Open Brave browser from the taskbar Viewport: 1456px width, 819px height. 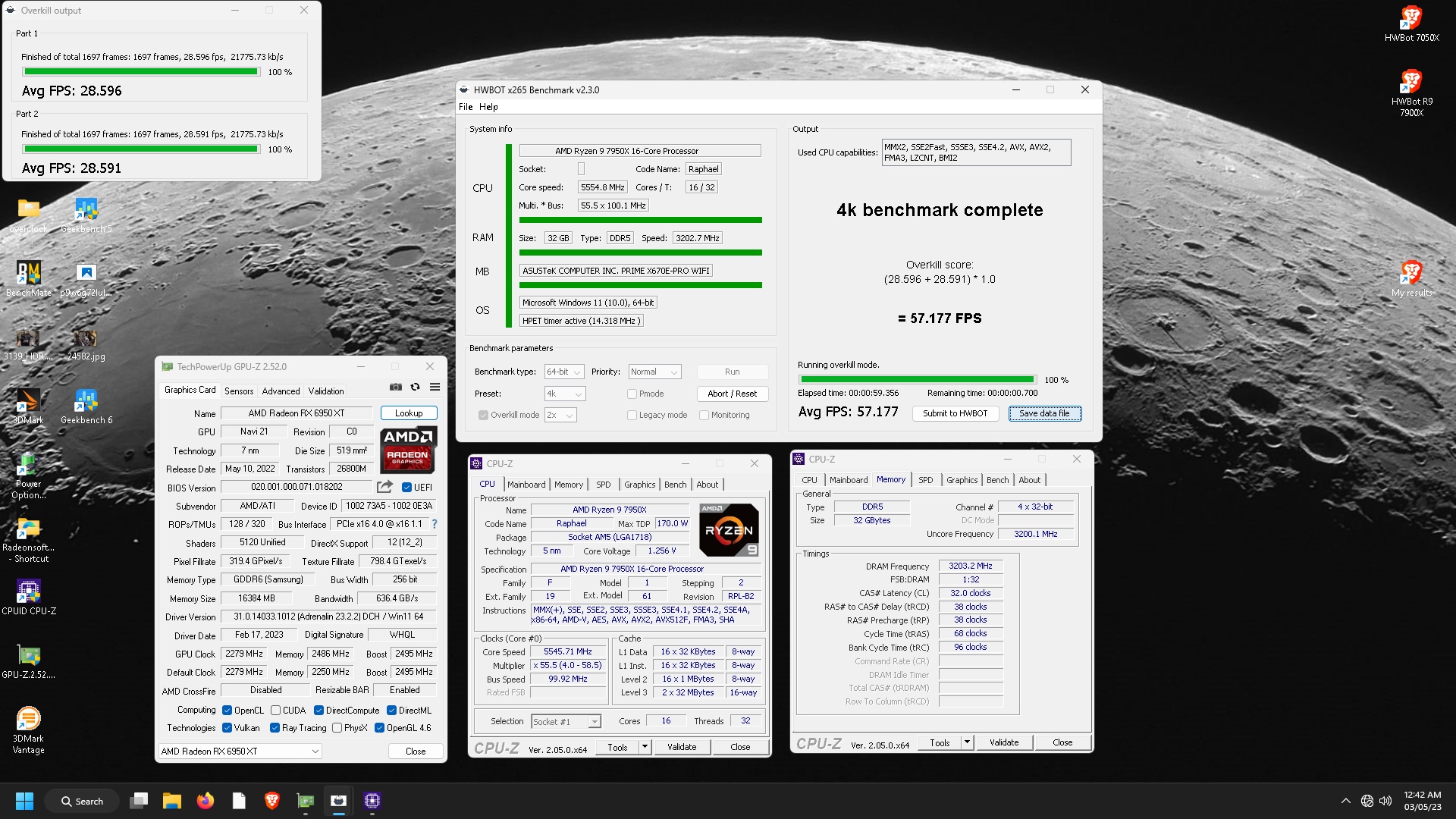tap(272, 801)
